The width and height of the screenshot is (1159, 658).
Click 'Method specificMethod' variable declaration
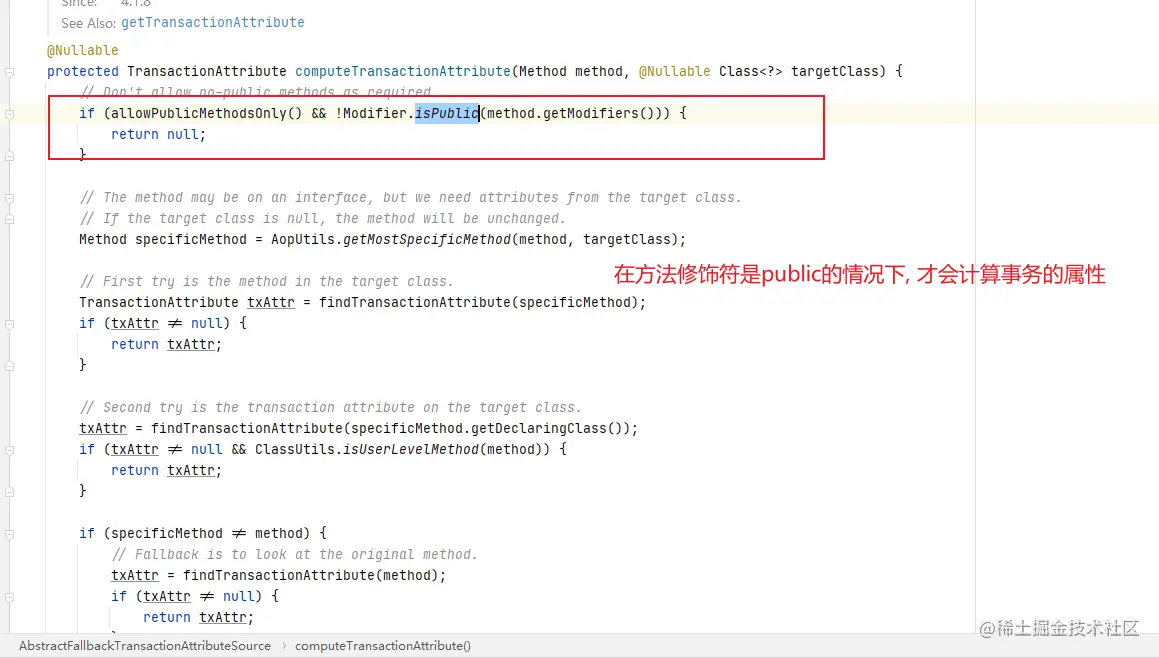click(x=163, y=240)
